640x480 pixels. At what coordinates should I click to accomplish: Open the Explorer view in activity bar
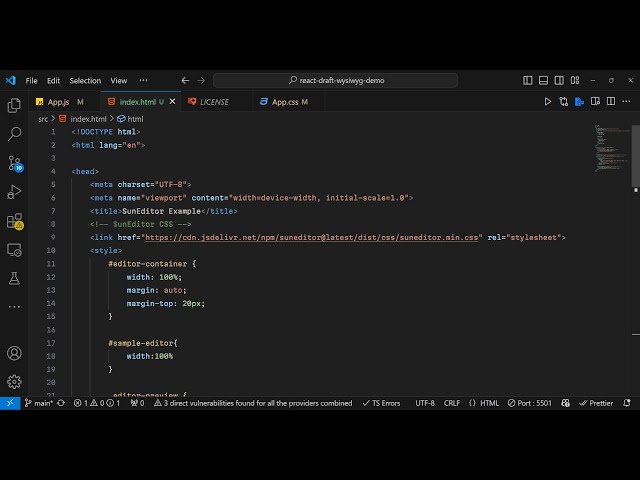point(14,105)
